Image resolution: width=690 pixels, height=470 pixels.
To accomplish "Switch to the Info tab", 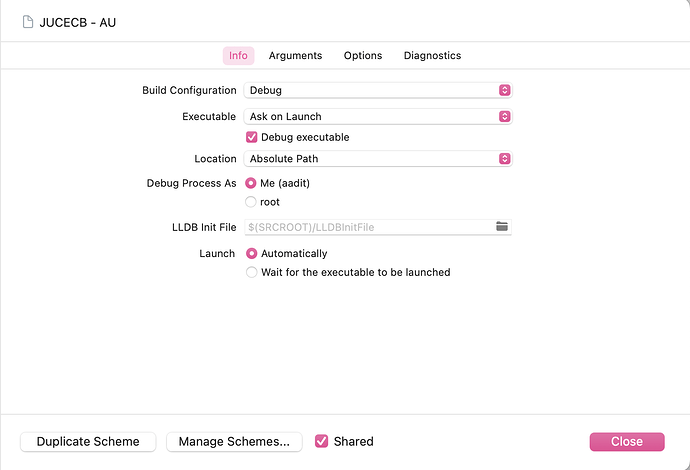I will 238,56.
